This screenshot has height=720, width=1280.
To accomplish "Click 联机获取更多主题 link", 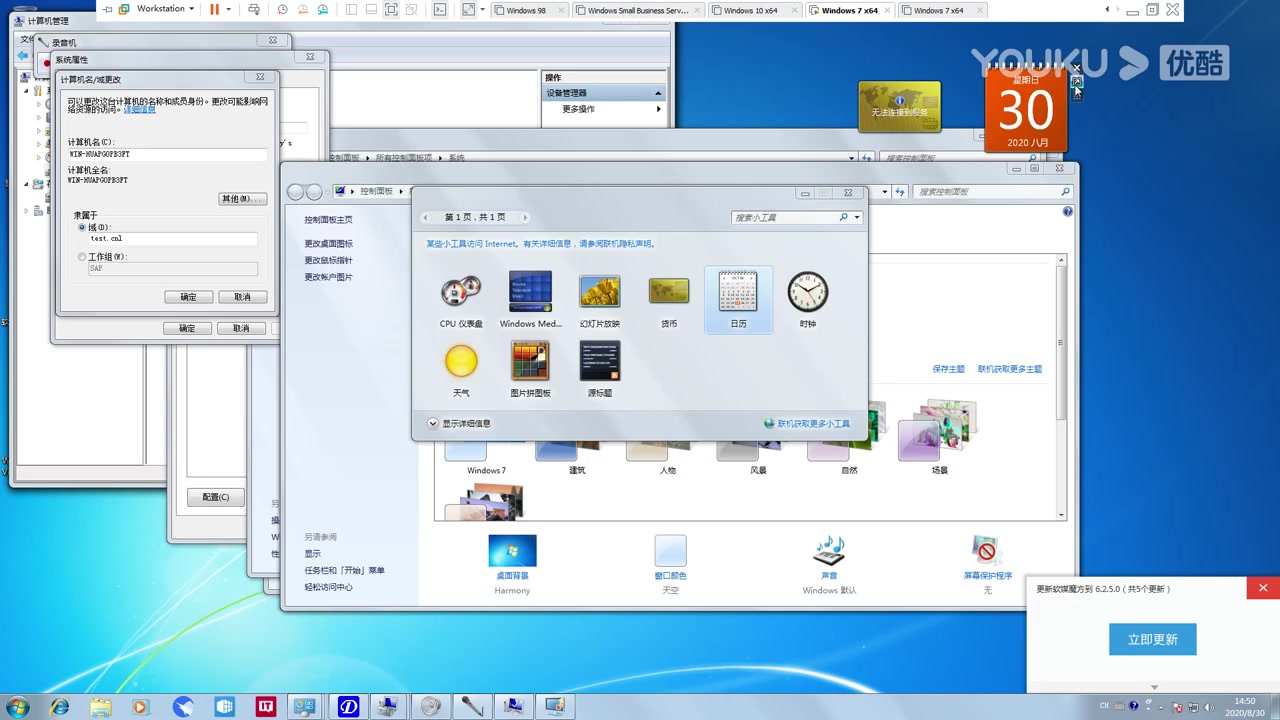I will tap(1010, 369).
